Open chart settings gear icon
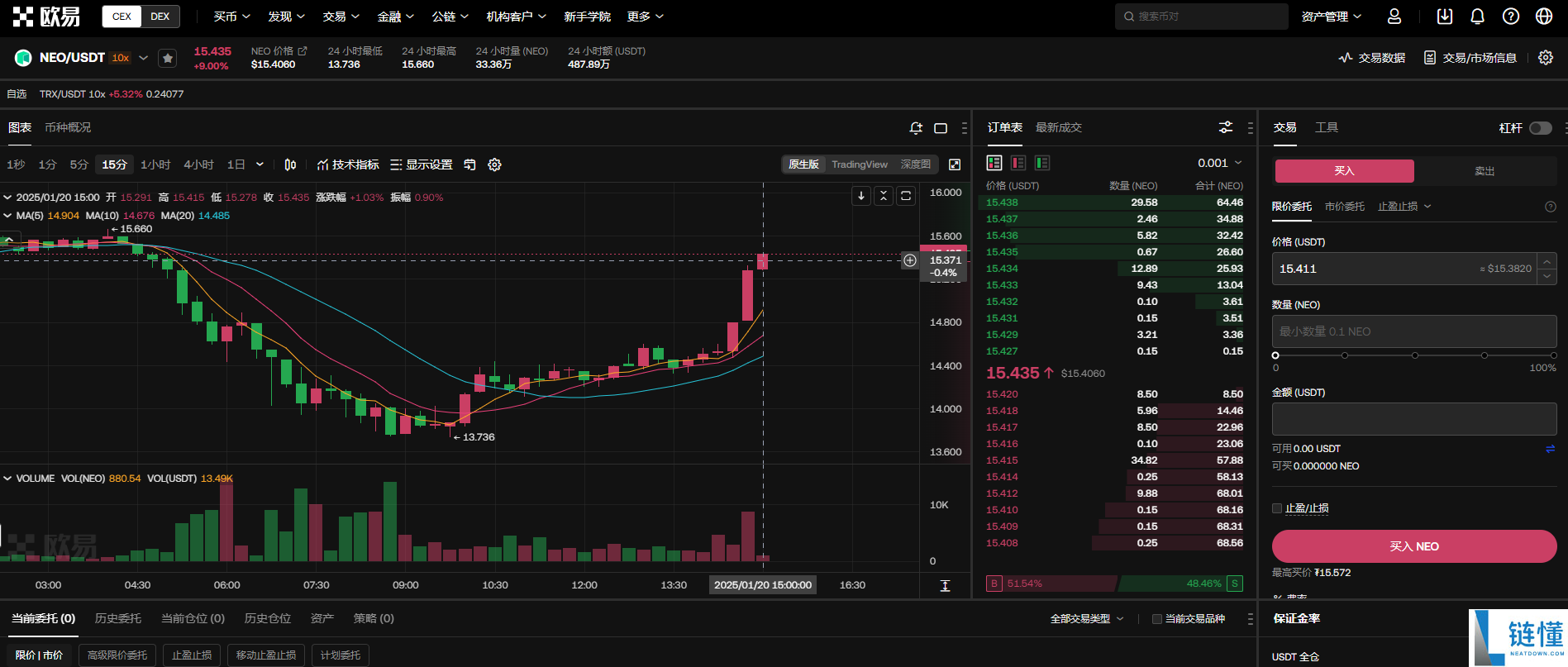Image resolution: width=1568 pixels, height=667 pixels. [494, 164]
